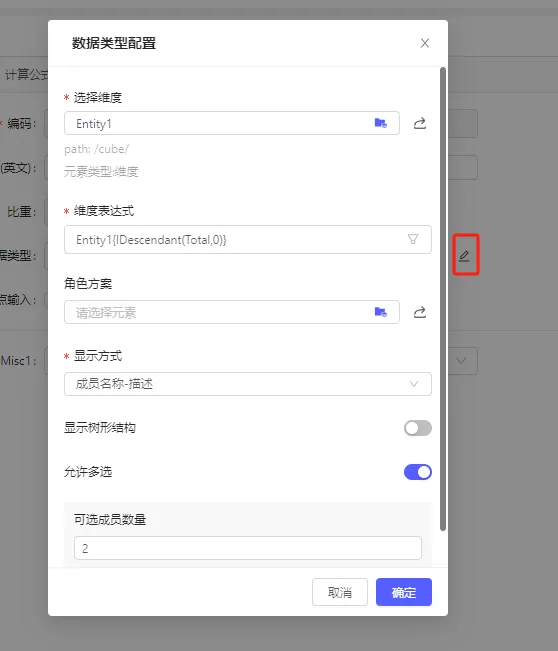The height and width of the screenshot is (651, 558).
Task: Click the pencil edit icon outlined in red
Action: tap(464, 256)
